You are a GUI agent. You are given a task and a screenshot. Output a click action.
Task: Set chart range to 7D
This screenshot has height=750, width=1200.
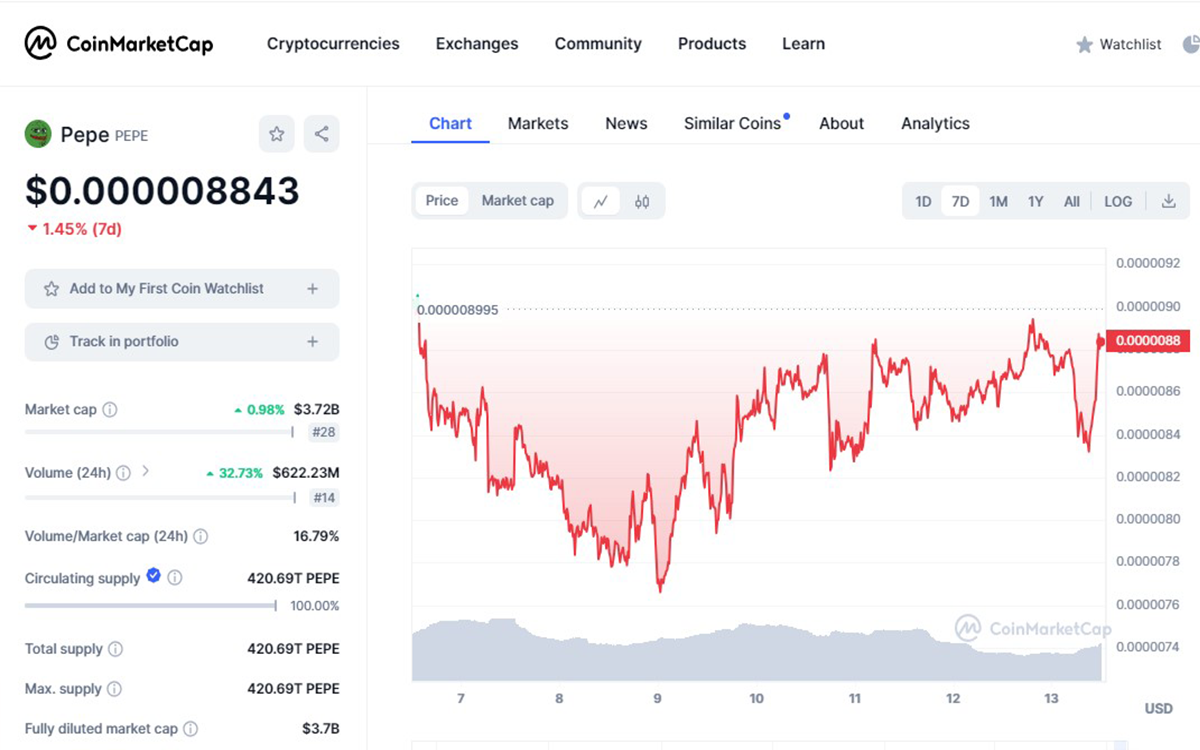960,201
